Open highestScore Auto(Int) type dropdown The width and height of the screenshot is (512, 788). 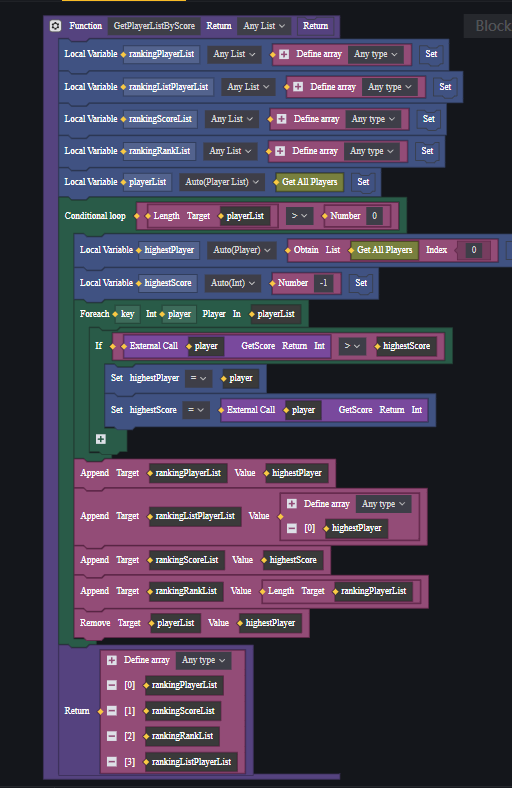coord(233,283)
